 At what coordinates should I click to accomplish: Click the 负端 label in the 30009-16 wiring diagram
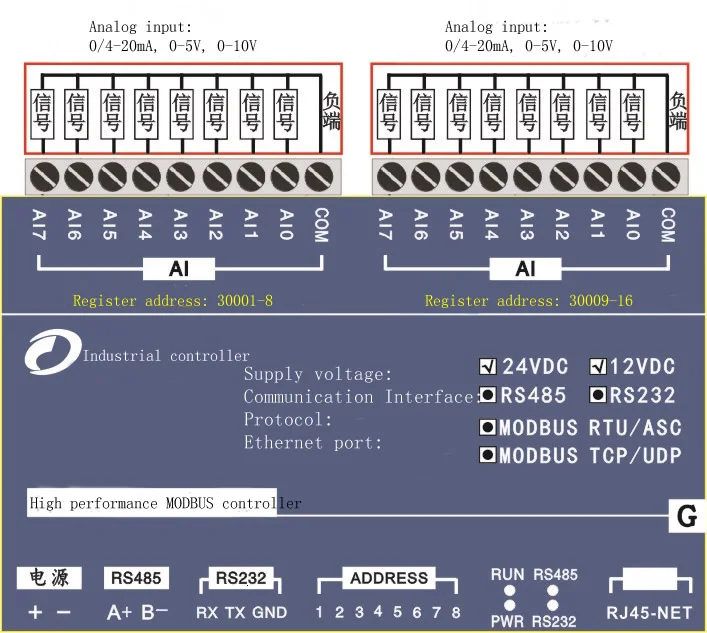678,111
